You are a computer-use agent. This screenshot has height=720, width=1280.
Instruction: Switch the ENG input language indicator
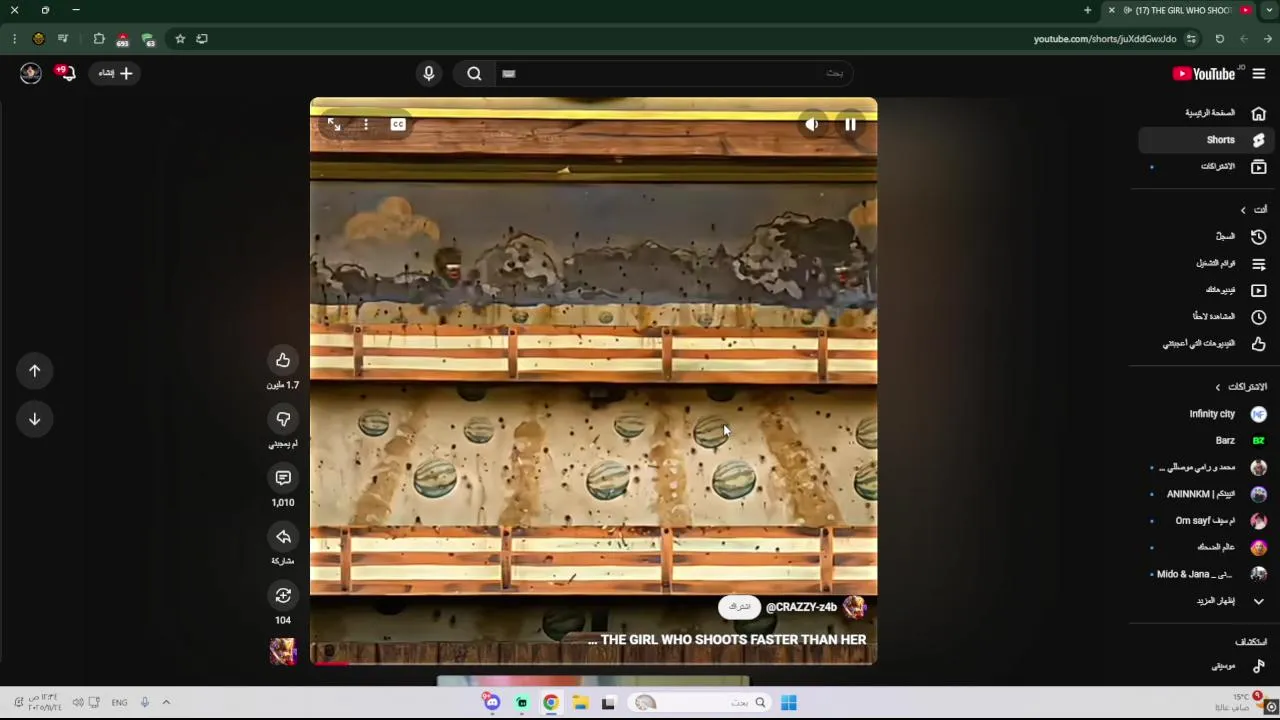pos(119,703)
